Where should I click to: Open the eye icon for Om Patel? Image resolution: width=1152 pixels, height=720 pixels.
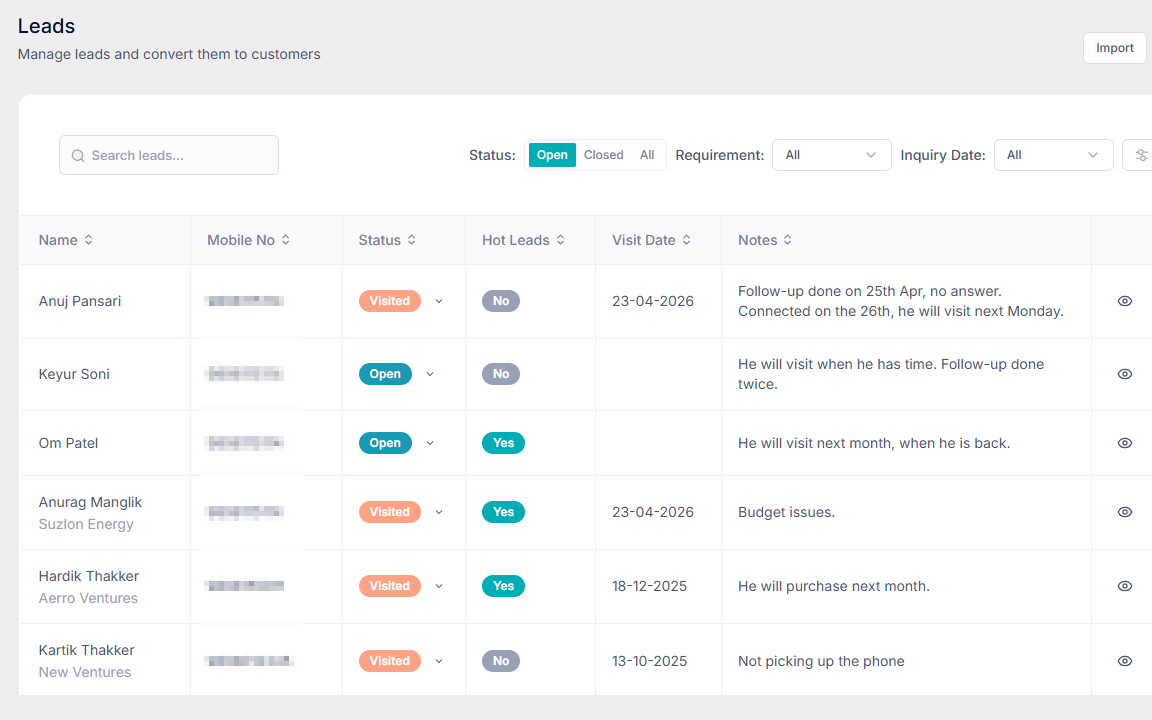point(1124,443)
